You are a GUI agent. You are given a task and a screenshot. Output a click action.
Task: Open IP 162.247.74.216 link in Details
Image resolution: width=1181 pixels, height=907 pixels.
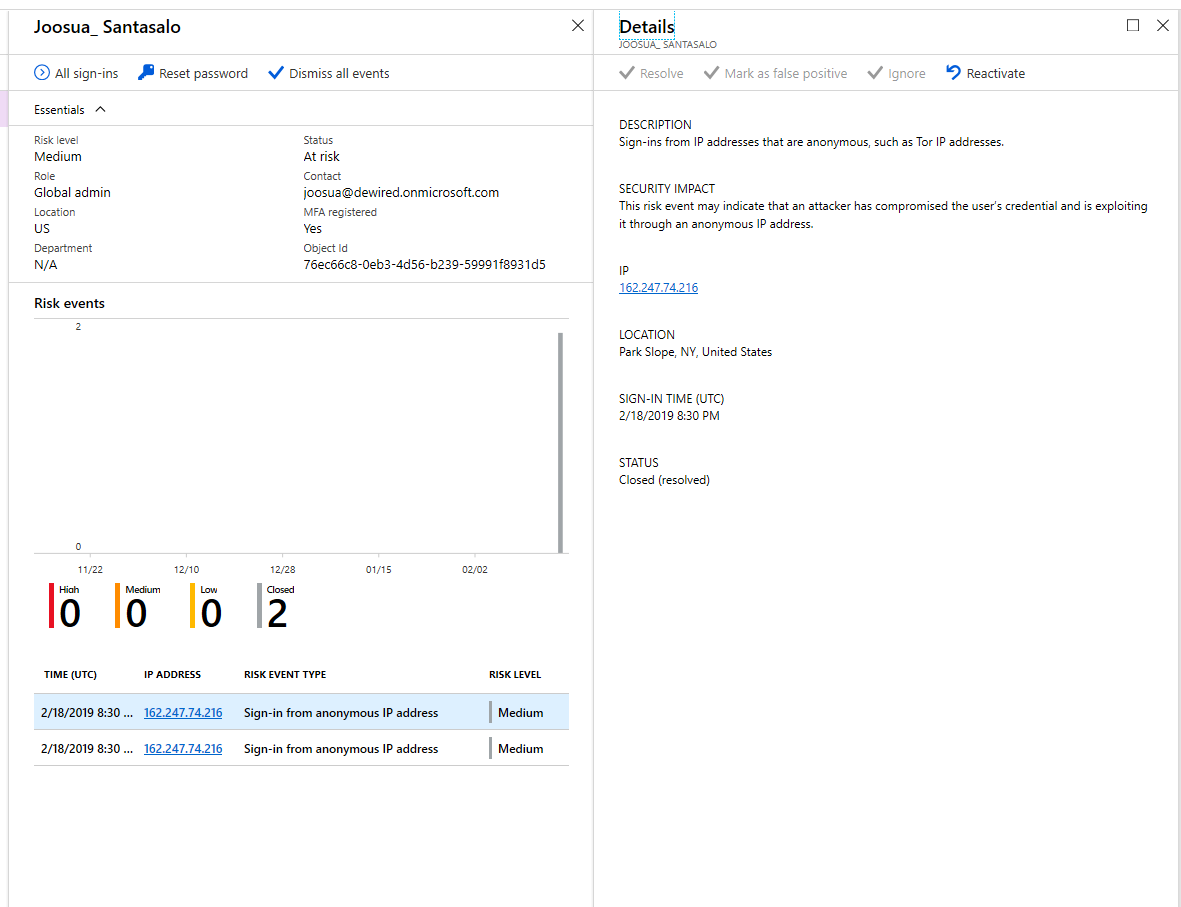click(658, 288)
